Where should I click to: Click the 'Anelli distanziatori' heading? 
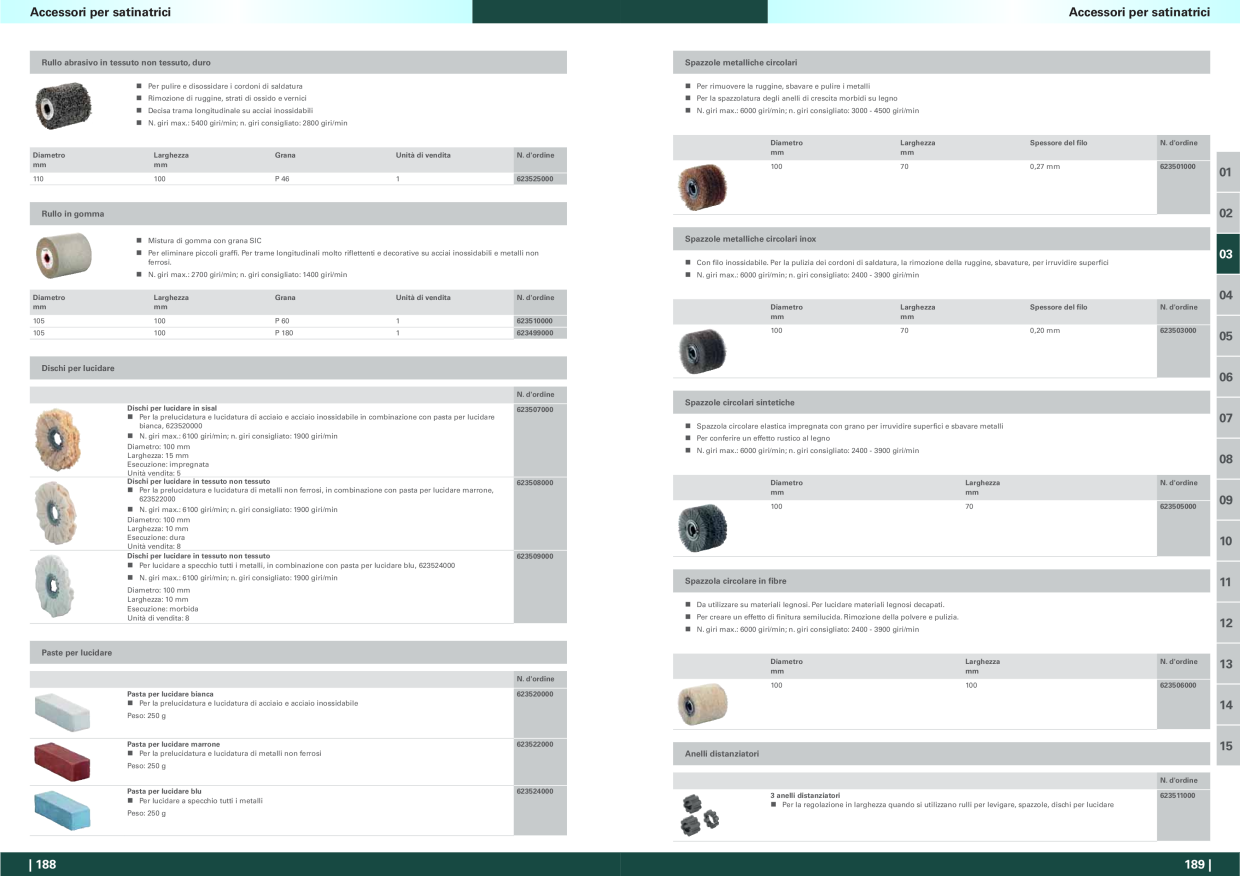tap(722, 752)
